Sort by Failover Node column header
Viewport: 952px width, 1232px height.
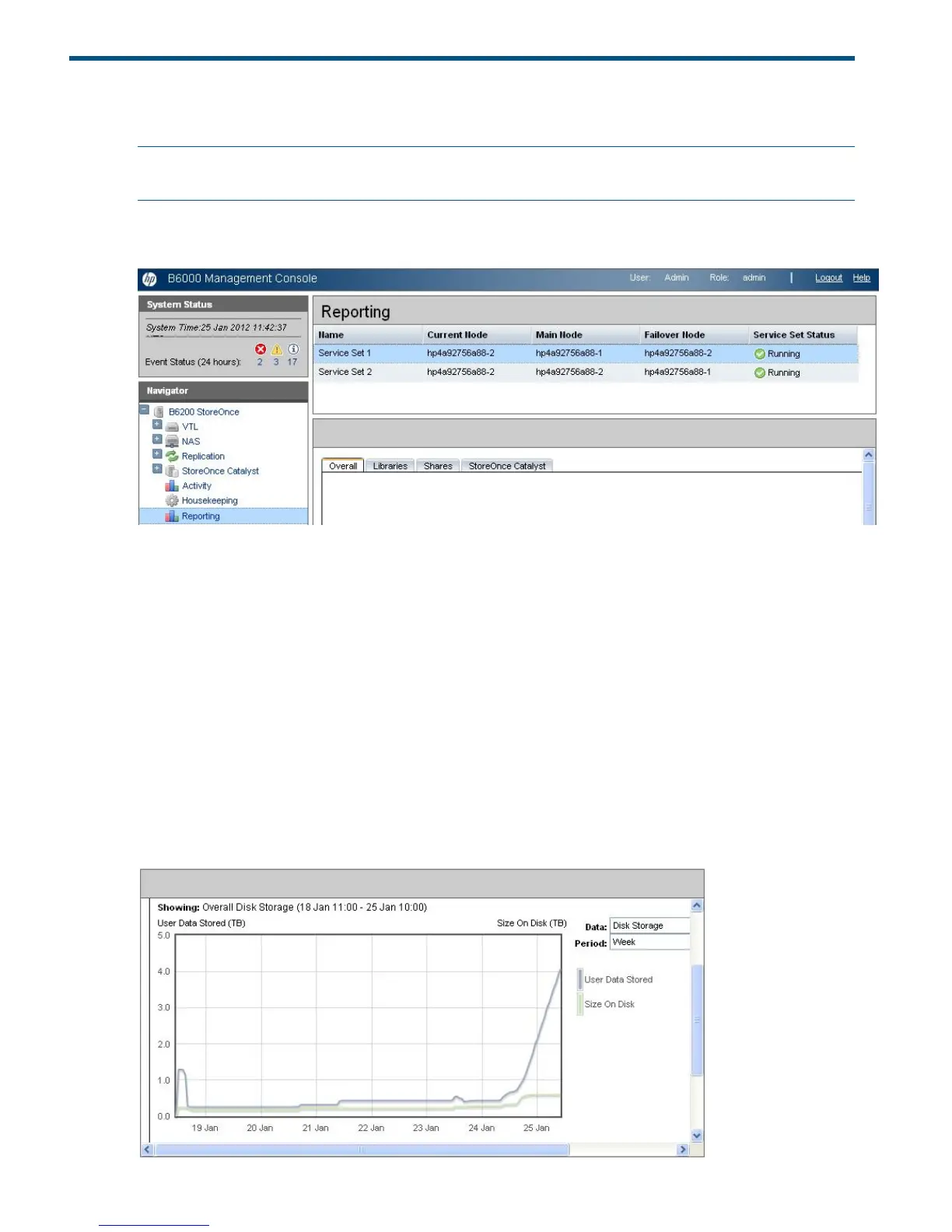tap(694, 335)
